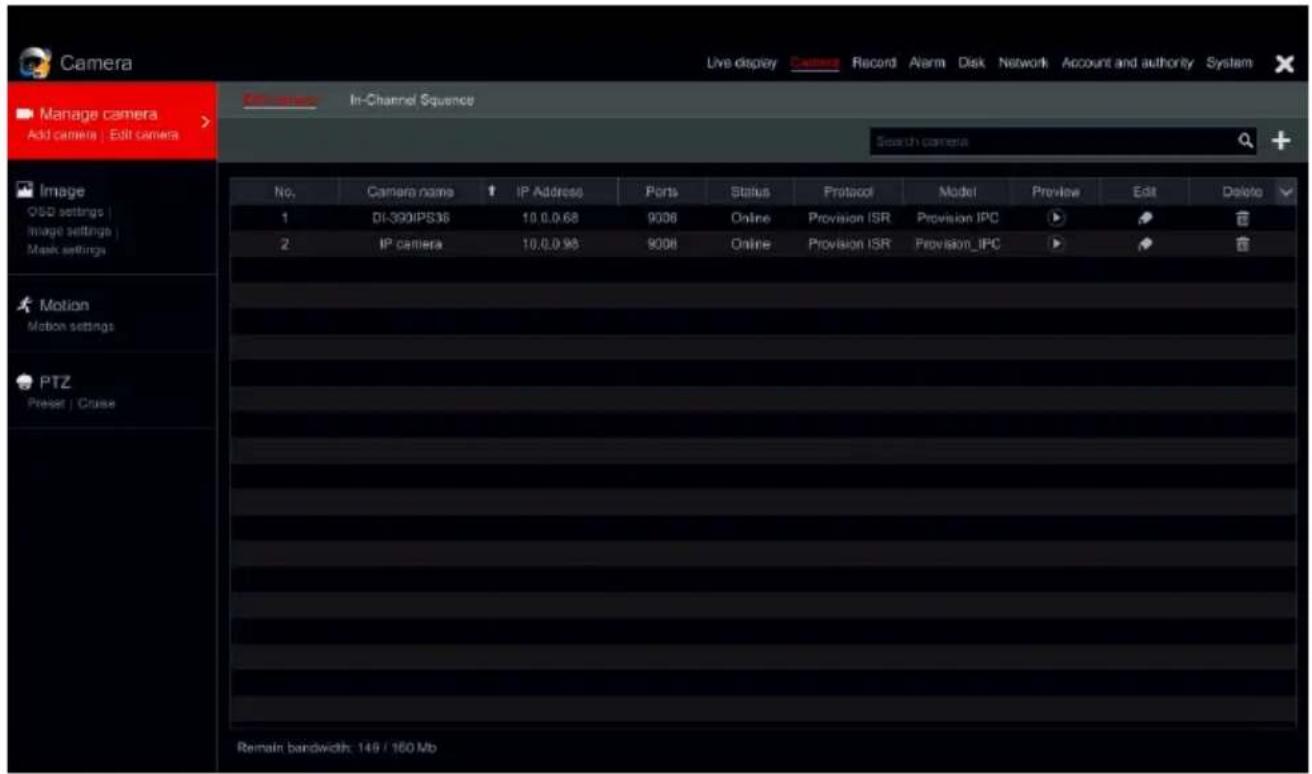
Task: Open the Disk menu
Action: click(972, 63)
